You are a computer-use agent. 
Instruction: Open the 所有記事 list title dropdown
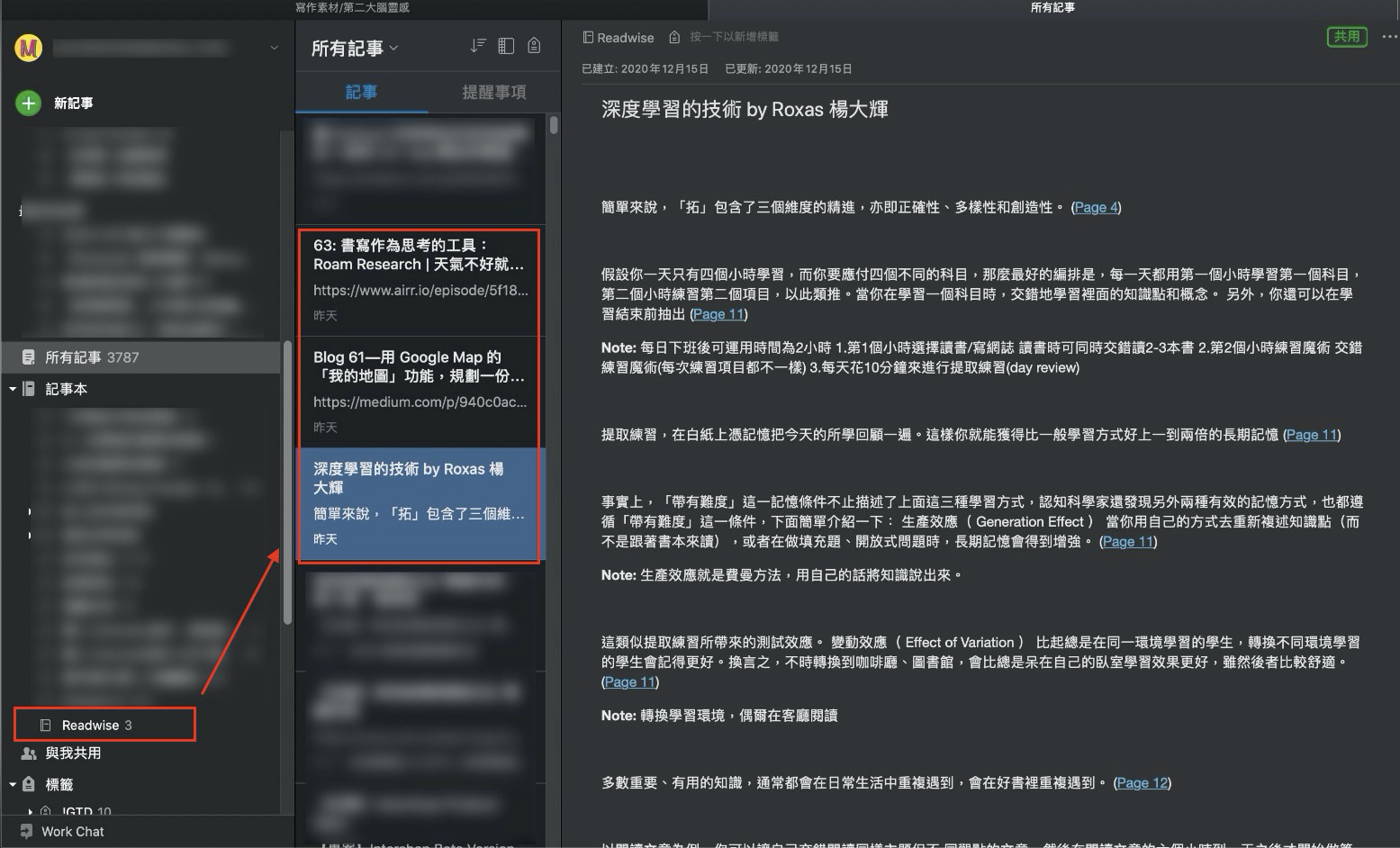point(355,49)
